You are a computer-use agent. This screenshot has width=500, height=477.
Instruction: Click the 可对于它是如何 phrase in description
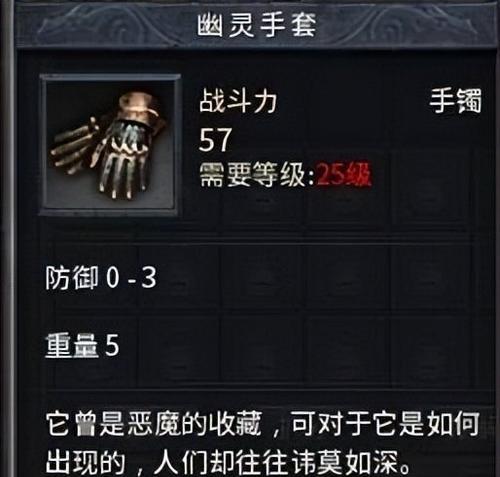(x=386, y=424)
